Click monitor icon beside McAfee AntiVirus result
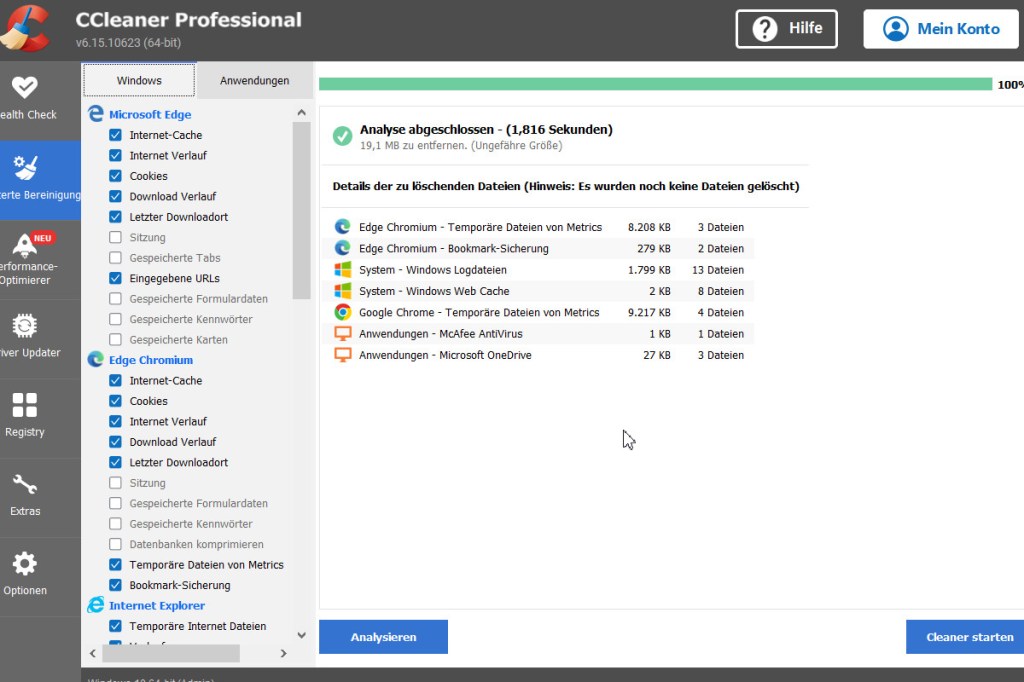This screenshot has height=682, width=1024. [342, 333]
